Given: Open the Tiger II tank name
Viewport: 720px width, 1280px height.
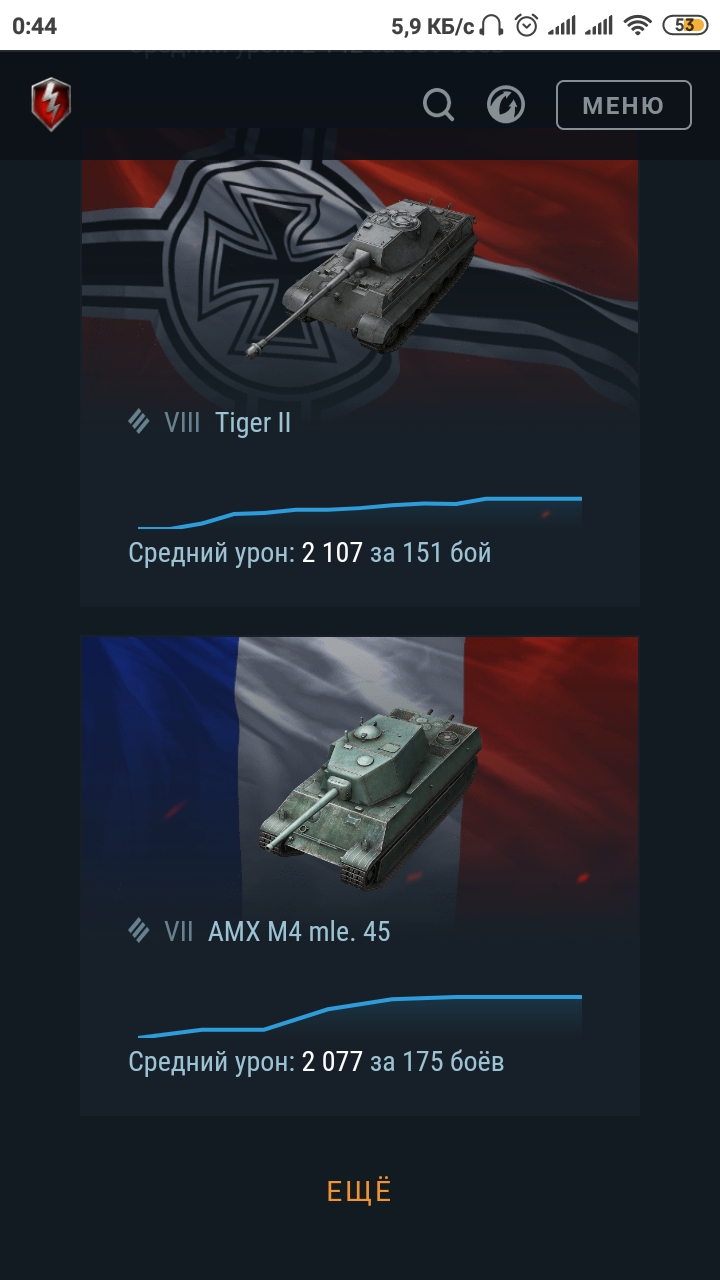Looking at the screenshot, I should coord(253,423).
